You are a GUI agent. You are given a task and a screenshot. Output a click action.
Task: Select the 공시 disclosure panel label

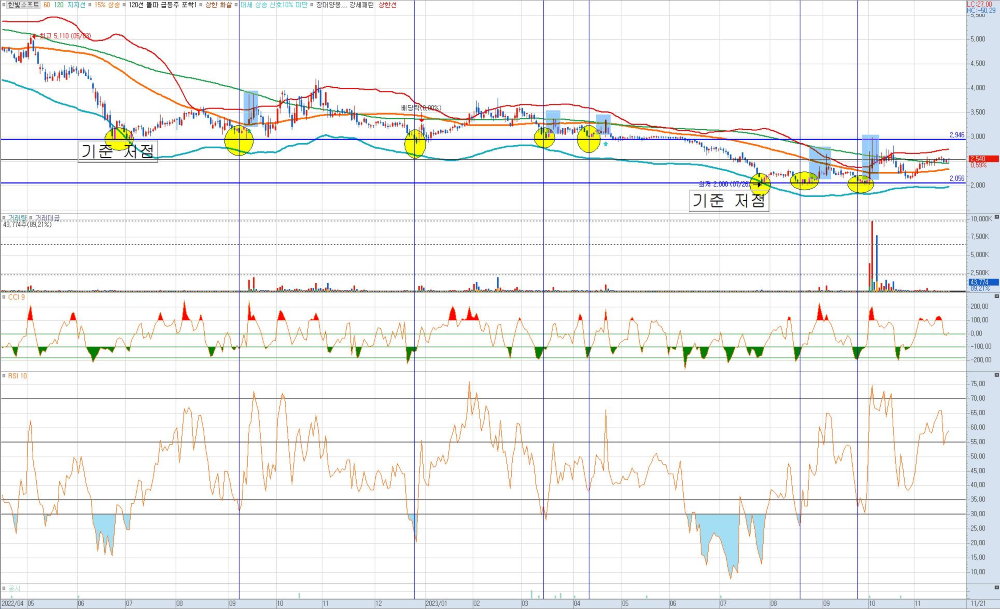[13, 588]
